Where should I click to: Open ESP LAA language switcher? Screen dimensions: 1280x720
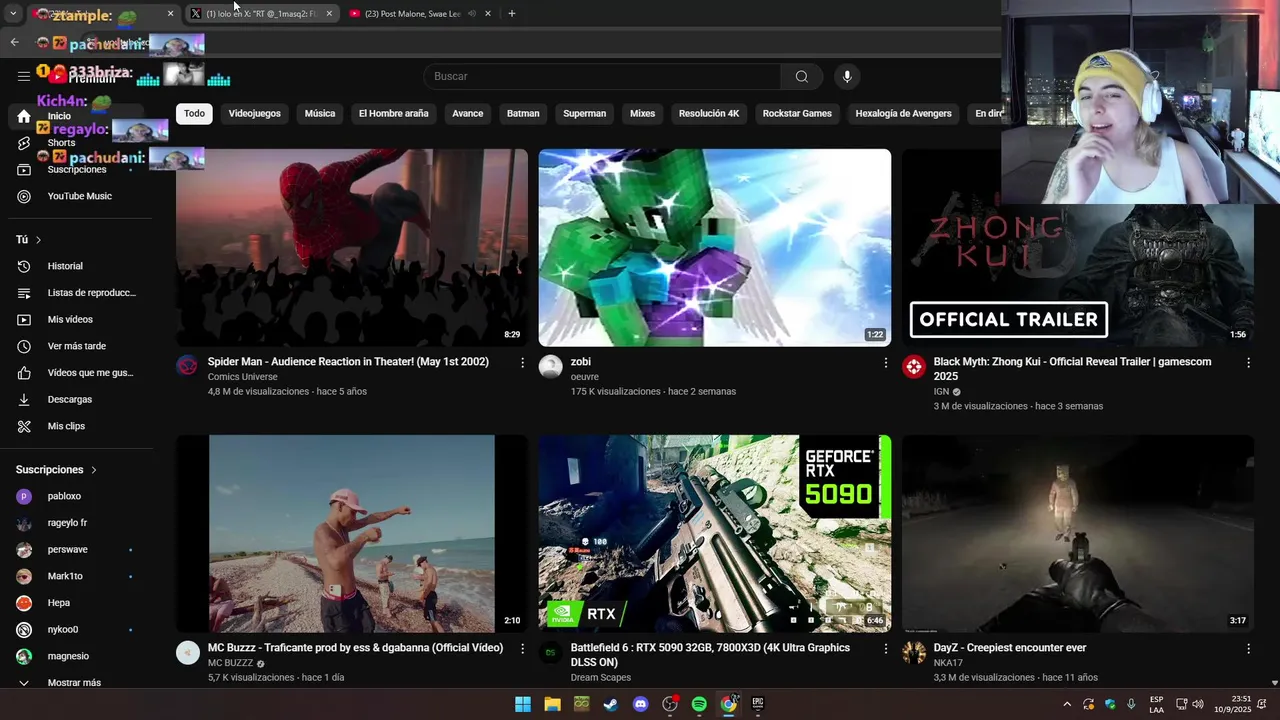click(x=1156, y=704)
